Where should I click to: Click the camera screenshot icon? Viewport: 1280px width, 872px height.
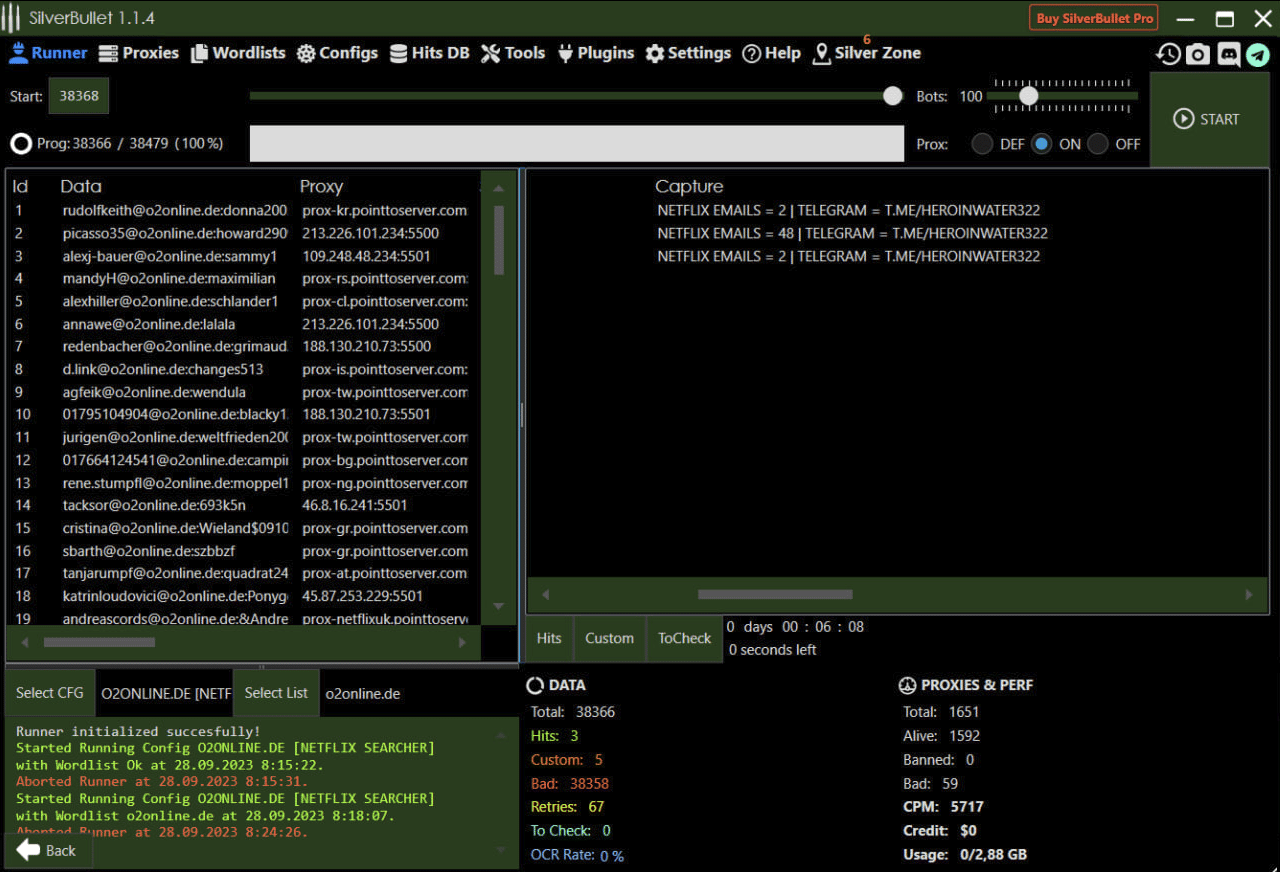[x=1198, y=54]
